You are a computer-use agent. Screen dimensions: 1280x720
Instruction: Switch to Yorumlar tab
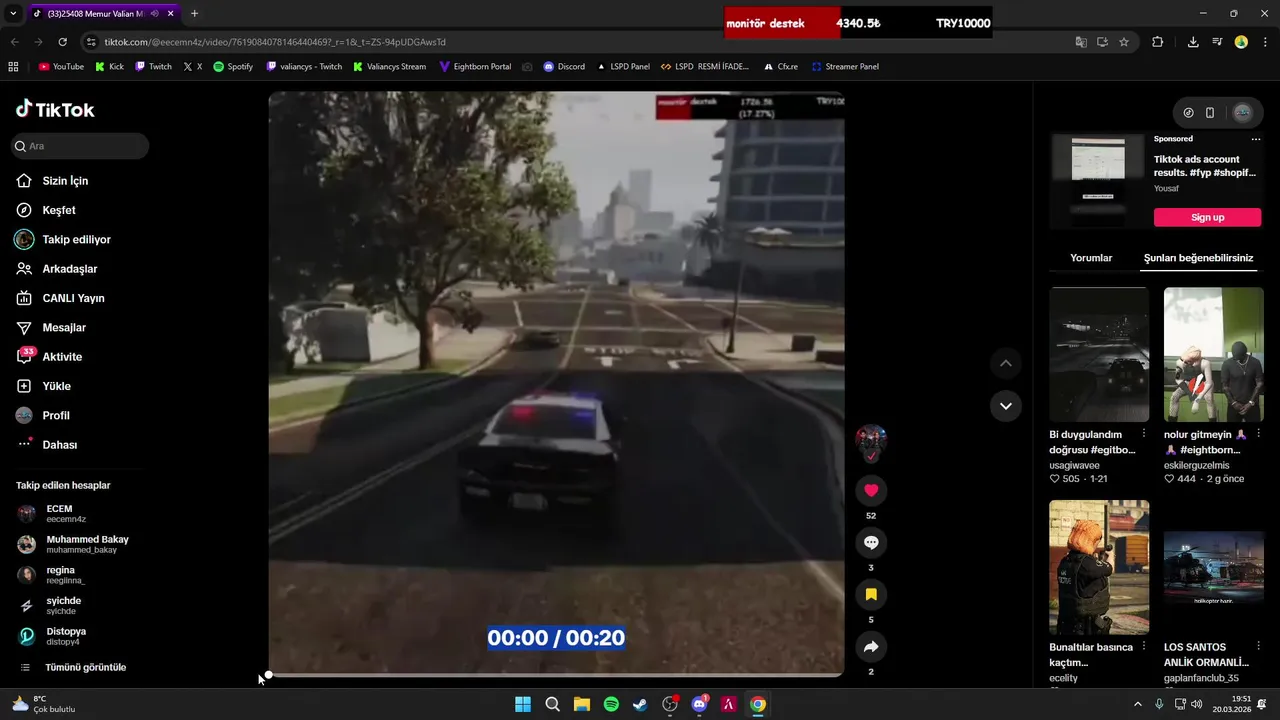pos(1091,258)
